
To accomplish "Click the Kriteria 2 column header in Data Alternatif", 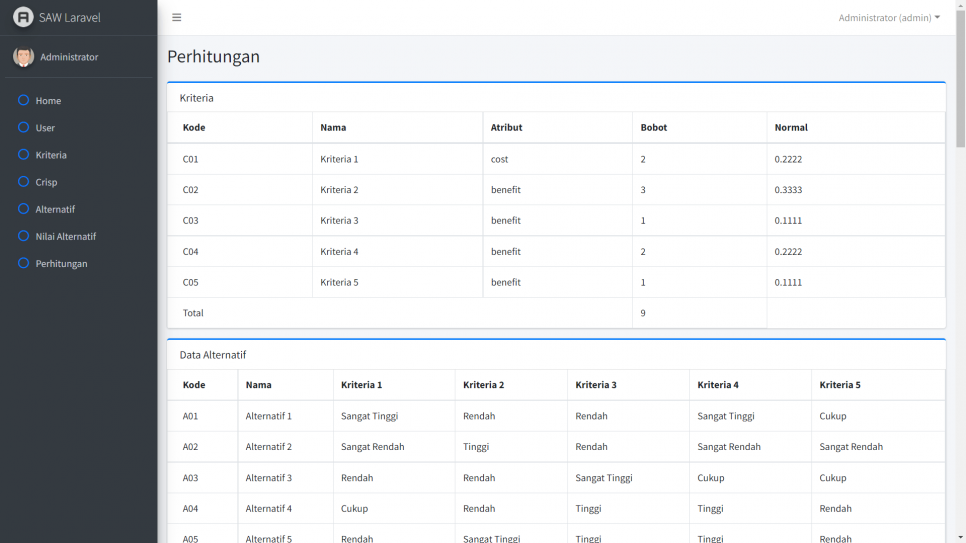I will point(484,385).
